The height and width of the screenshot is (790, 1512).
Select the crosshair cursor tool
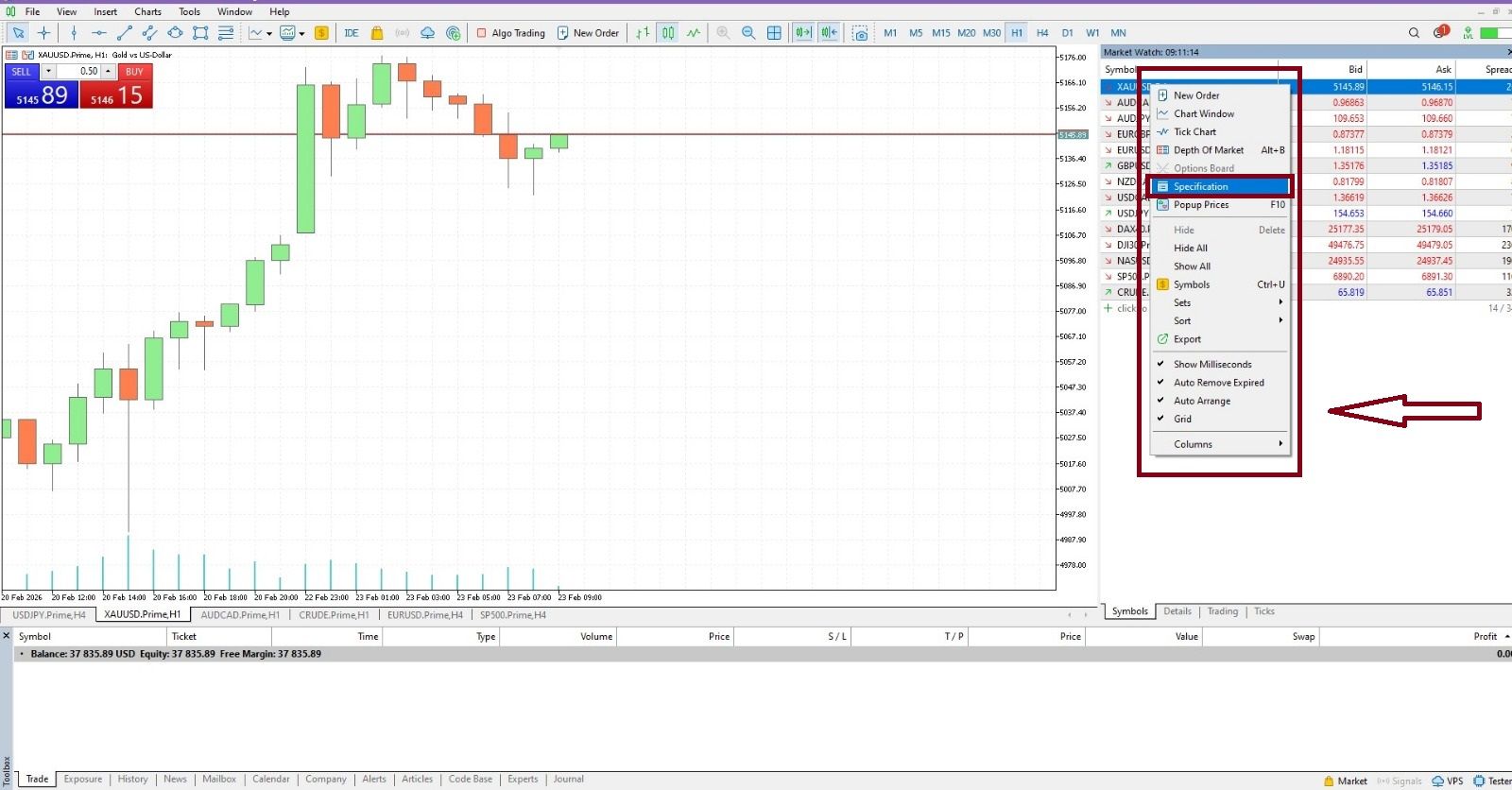pyautogui.click(x=43, y=33)
